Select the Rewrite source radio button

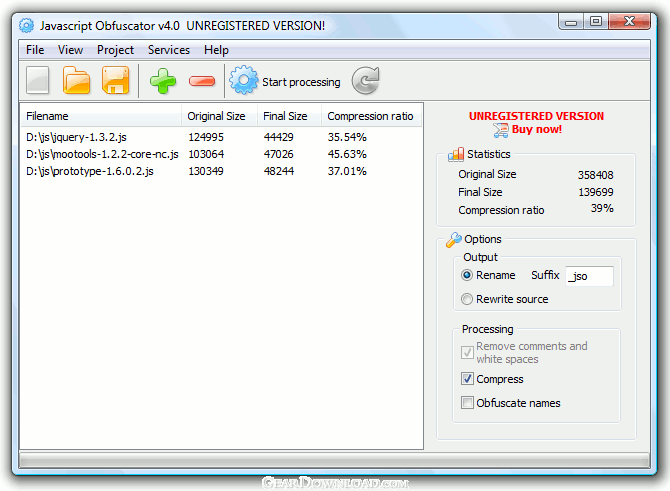coord(467,299)
